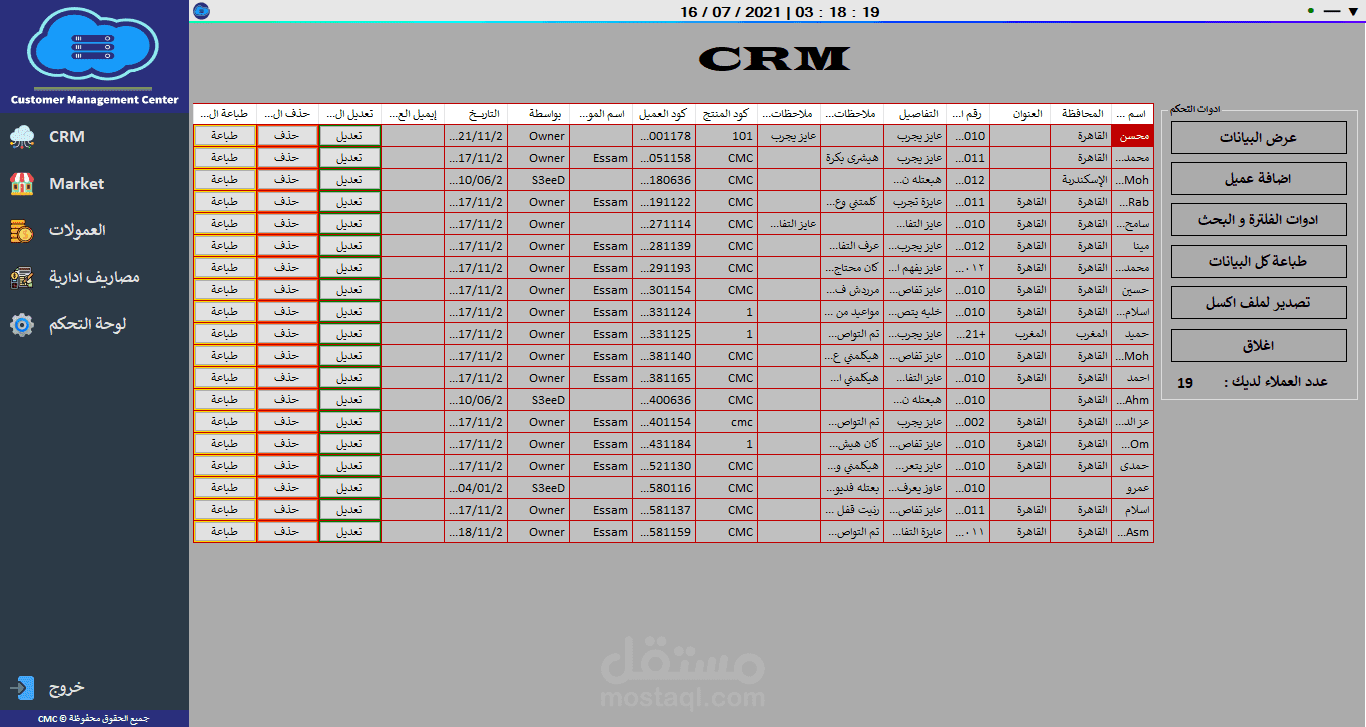1366x727 pixels.
Task: Click the كود المنتج column header
Action: point(726,114)
